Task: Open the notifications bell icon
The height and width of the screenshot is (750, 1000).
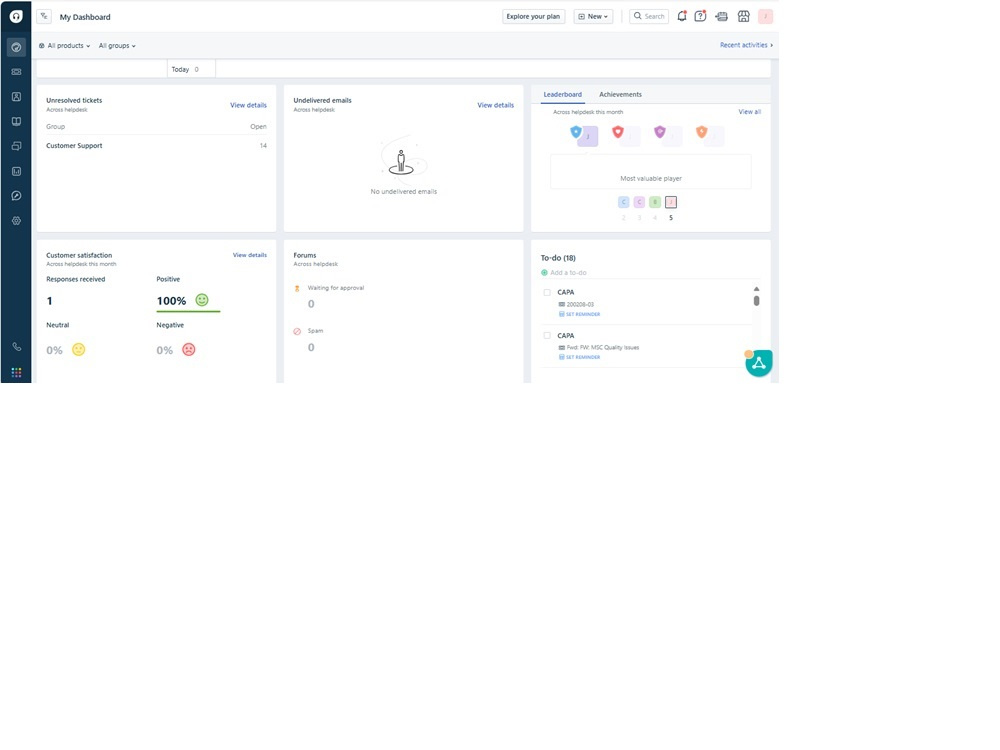Action: point(682,16)
